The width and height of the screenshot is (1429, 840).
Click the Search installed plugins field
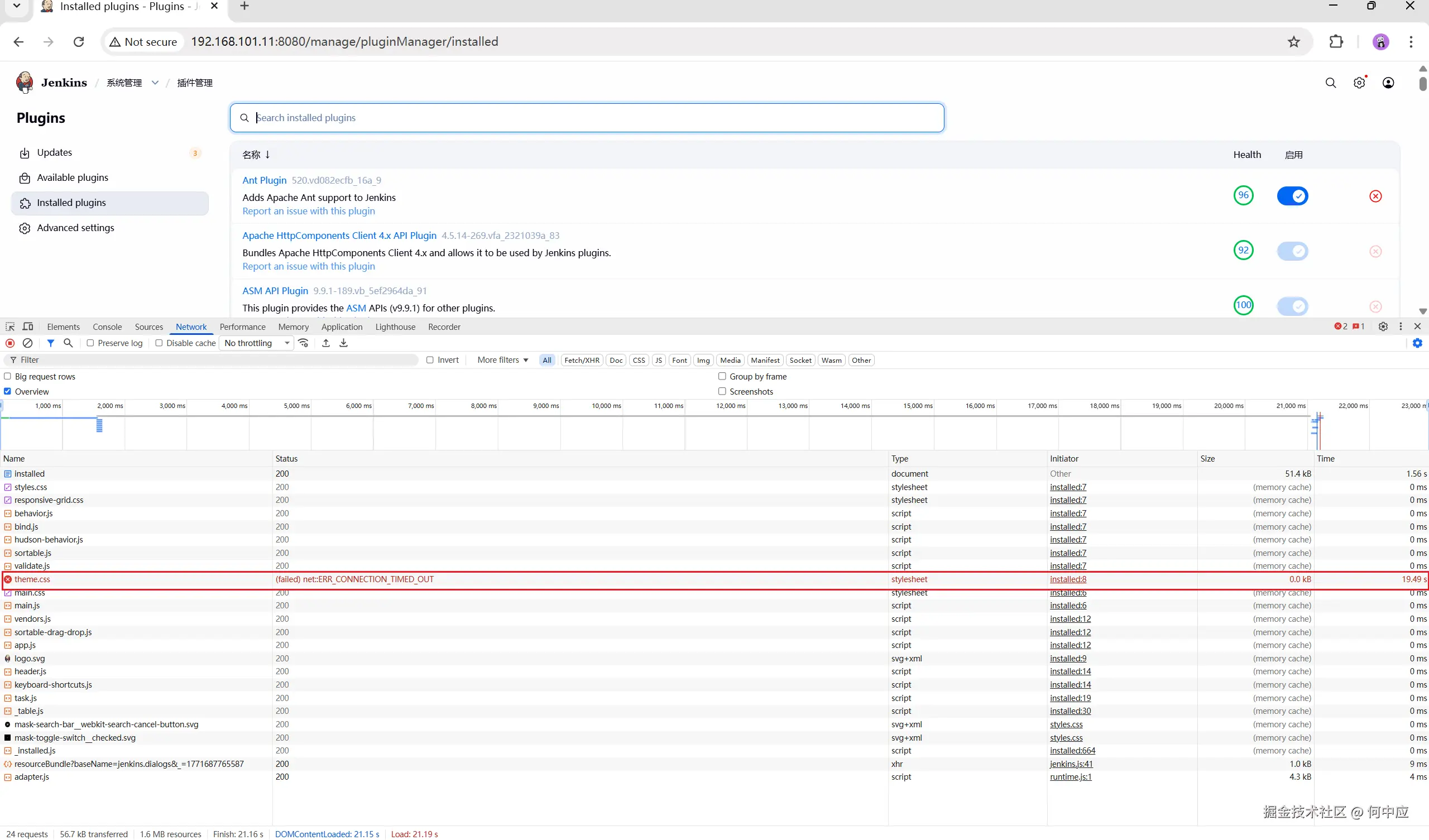click(x=587, y=118)
